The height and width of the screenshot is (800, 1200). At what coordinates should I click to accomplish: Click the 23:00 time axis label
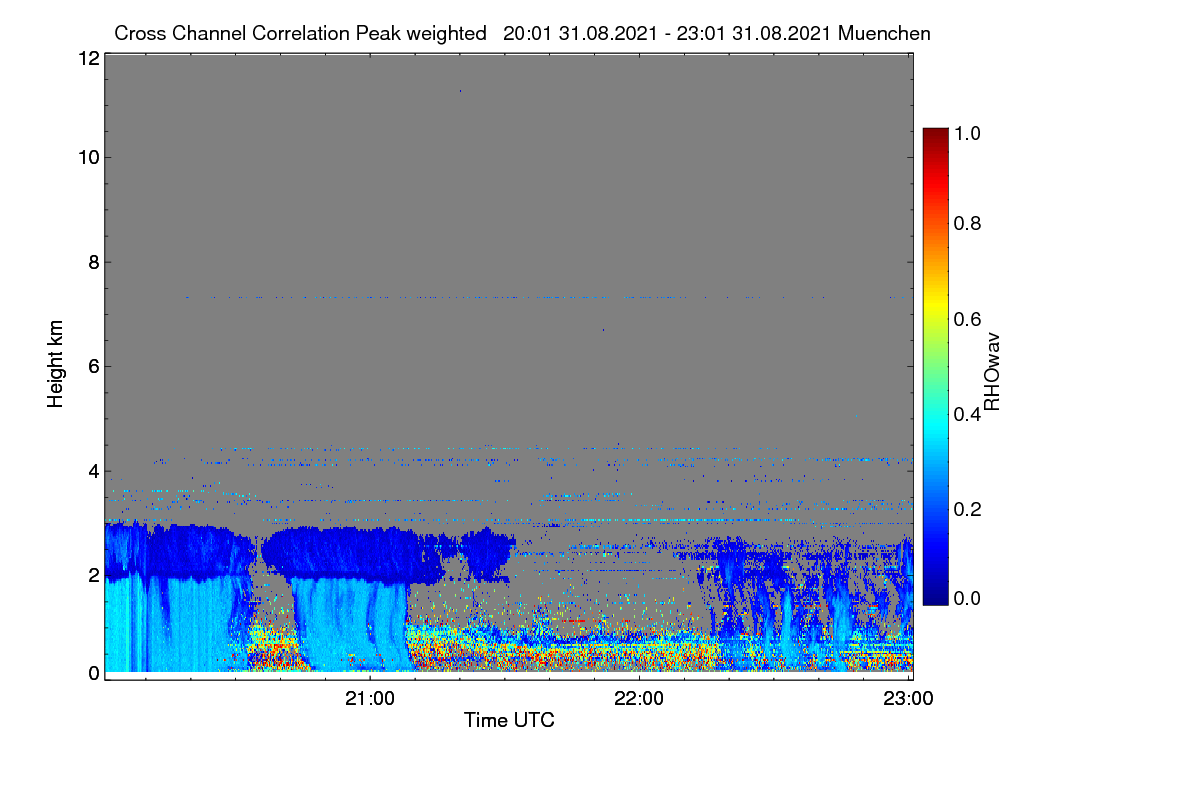pos(908,699)
